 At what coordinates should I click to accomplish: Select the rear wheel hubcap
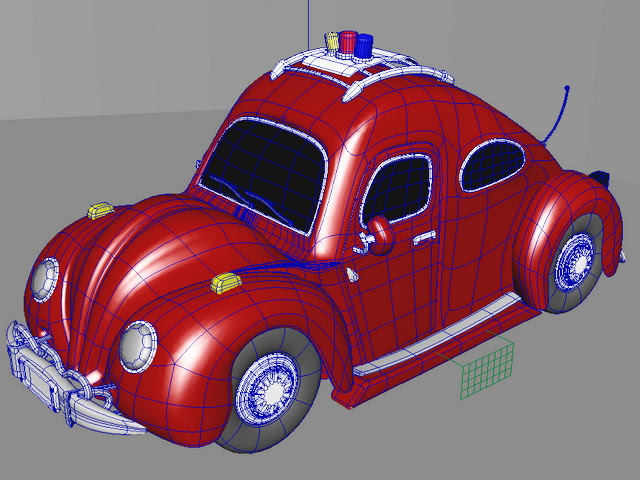point(576,261)
